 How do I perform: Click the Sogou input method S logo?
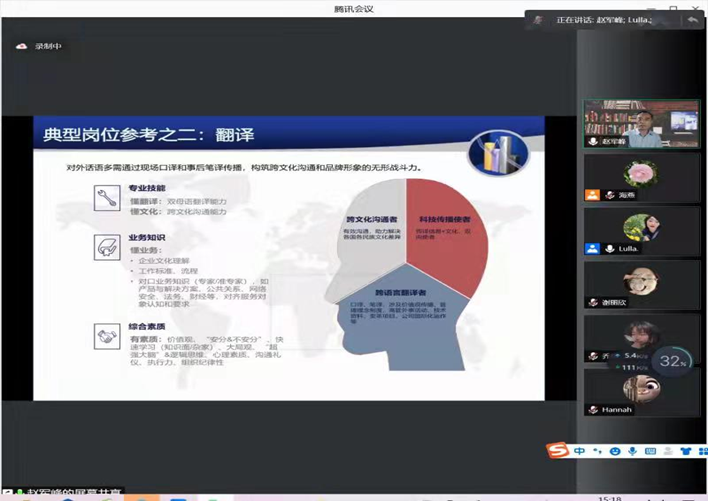click(x=558, y=451)
